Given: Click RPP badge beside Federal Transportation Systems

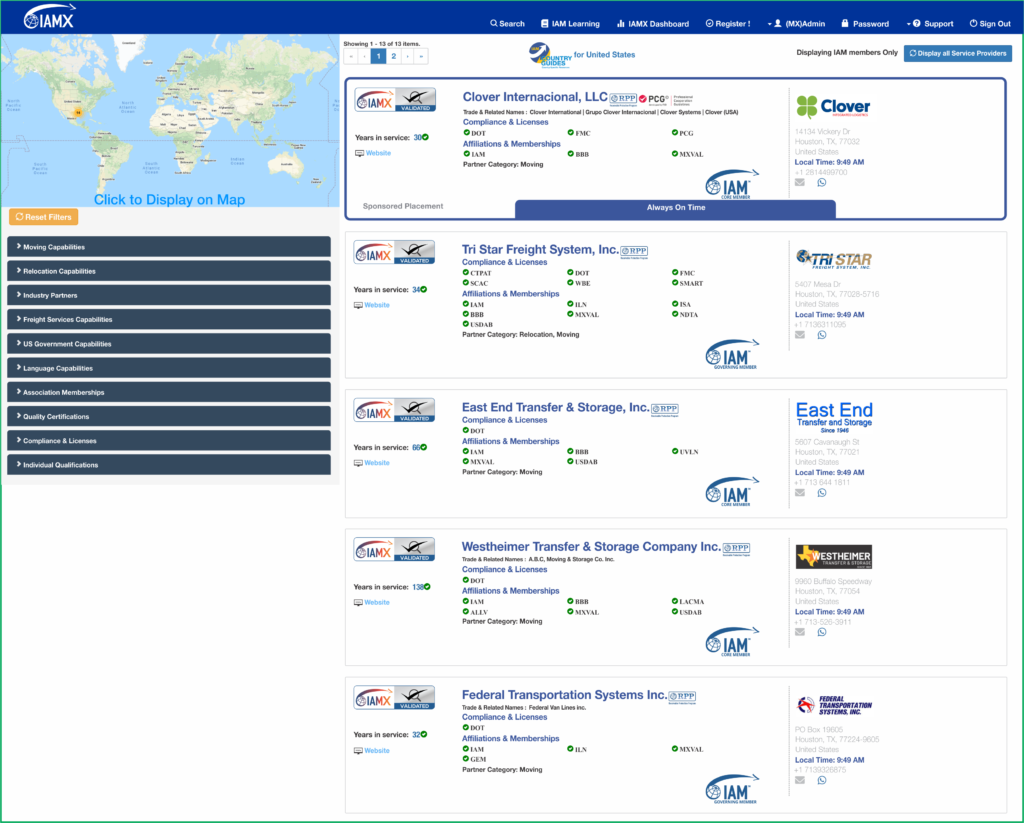Looking at the screenshot, I should pyautogui.click(x=682, y=697).
